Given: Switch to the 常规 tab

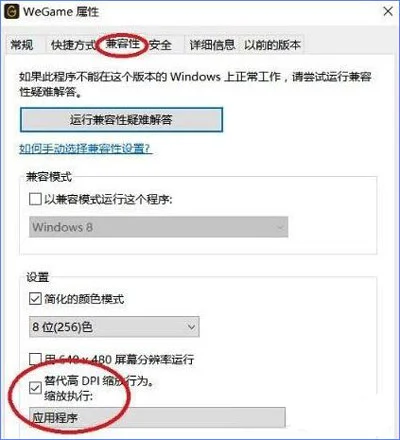Looking at the screenshot, I should (x=22, y=44).
